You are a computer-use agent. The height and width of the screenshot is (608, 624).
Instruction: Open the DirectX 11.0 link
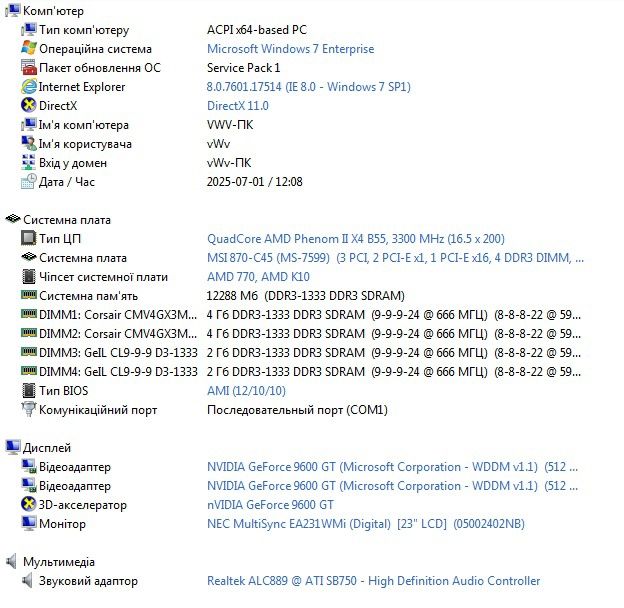238,105
